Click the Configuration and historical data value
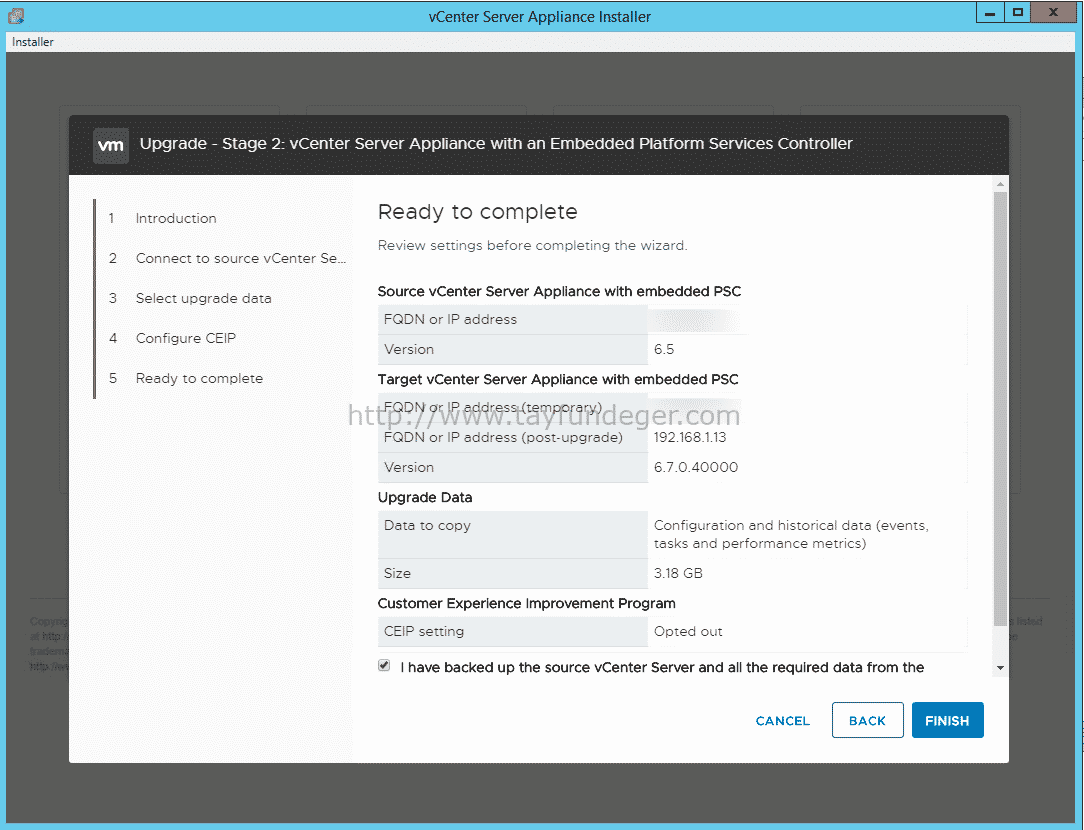Screen dimensions: 1084x830 point(791,534)
